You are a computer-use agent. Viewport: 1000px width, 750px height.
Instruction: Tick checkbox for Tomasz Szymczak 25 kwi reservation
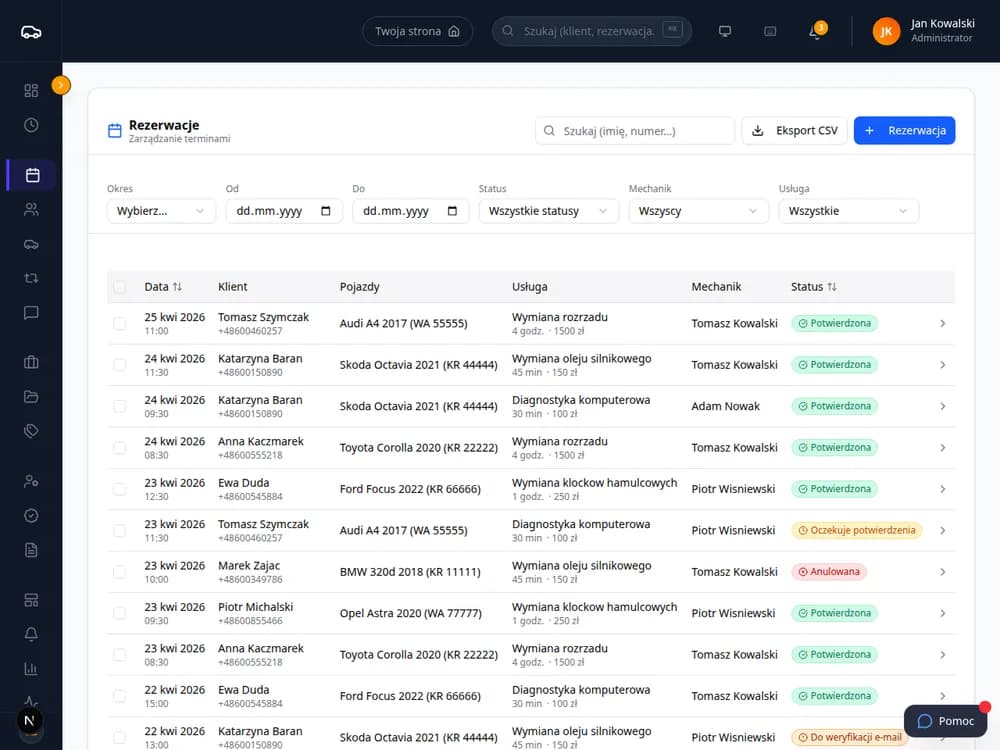coord(119,323)
